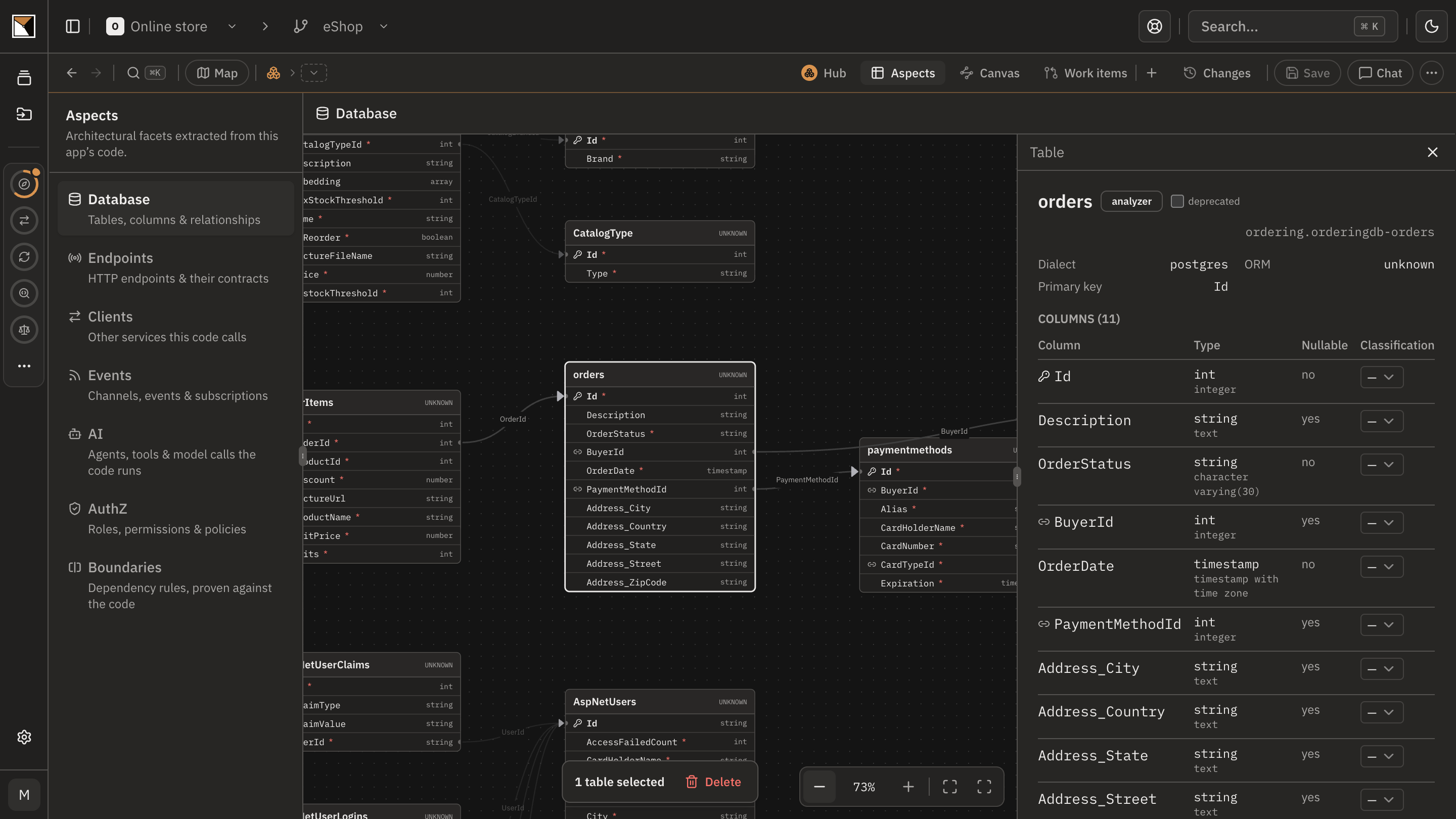Open classification dropdown for Address_City column
Viewport: 1456px width, 819px height.
coord(1381,669)
